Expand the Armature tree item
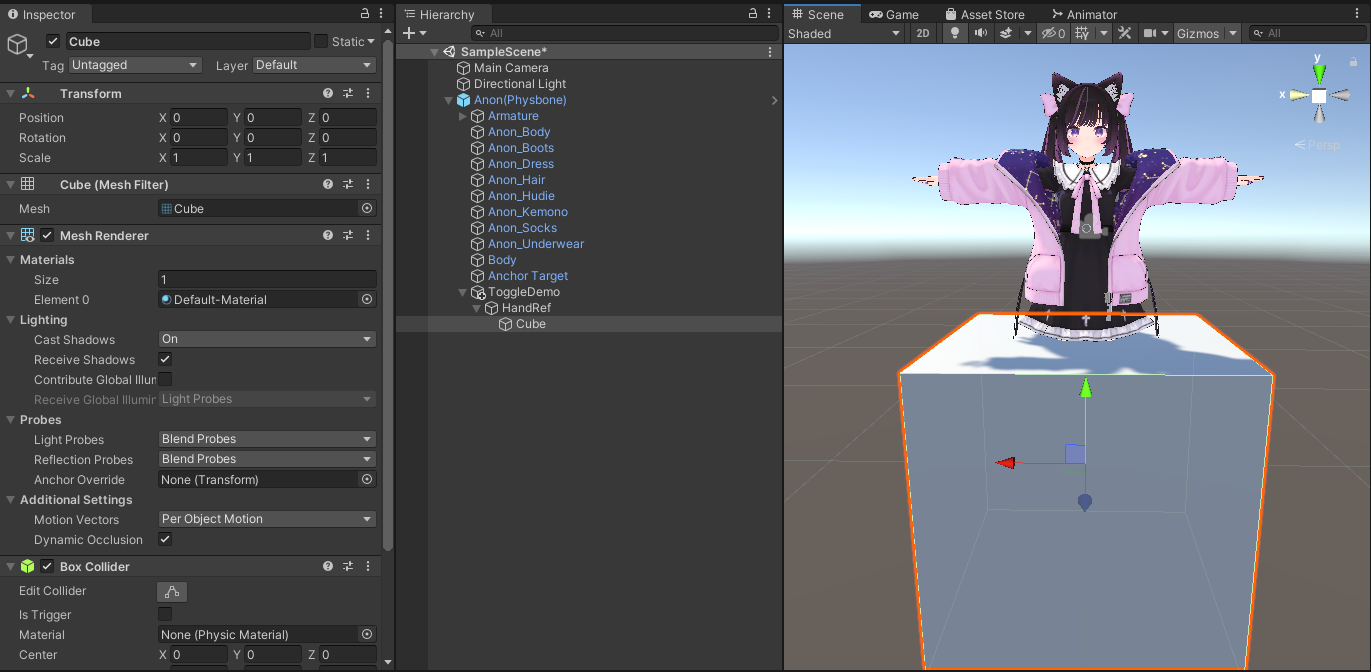The image size is (1371, 672). click(463, 116)
